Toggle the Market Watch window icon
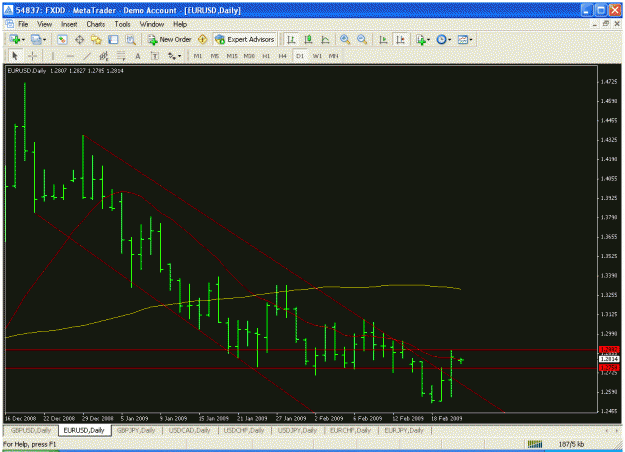This screenshot has height=452, width=625. pos(62,39)
